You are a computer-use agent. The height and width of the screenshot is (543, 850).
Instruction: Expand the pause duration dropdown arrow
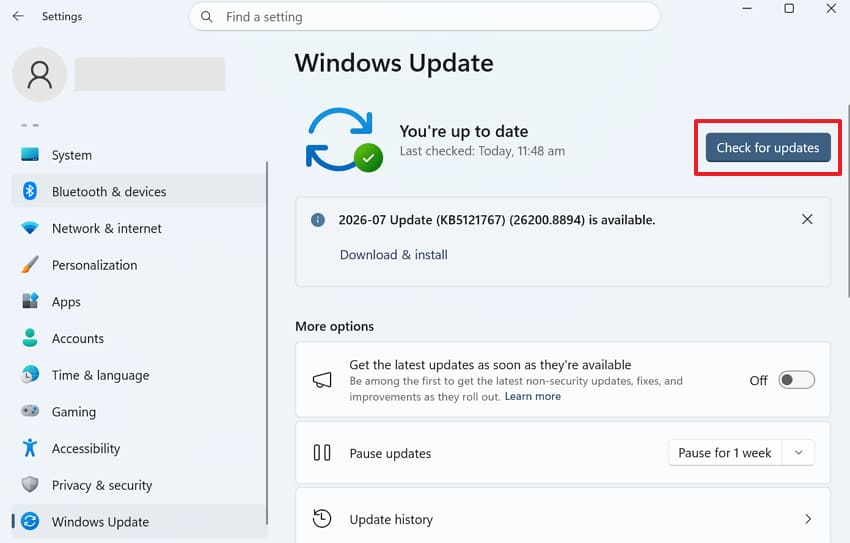coord(799,452)
